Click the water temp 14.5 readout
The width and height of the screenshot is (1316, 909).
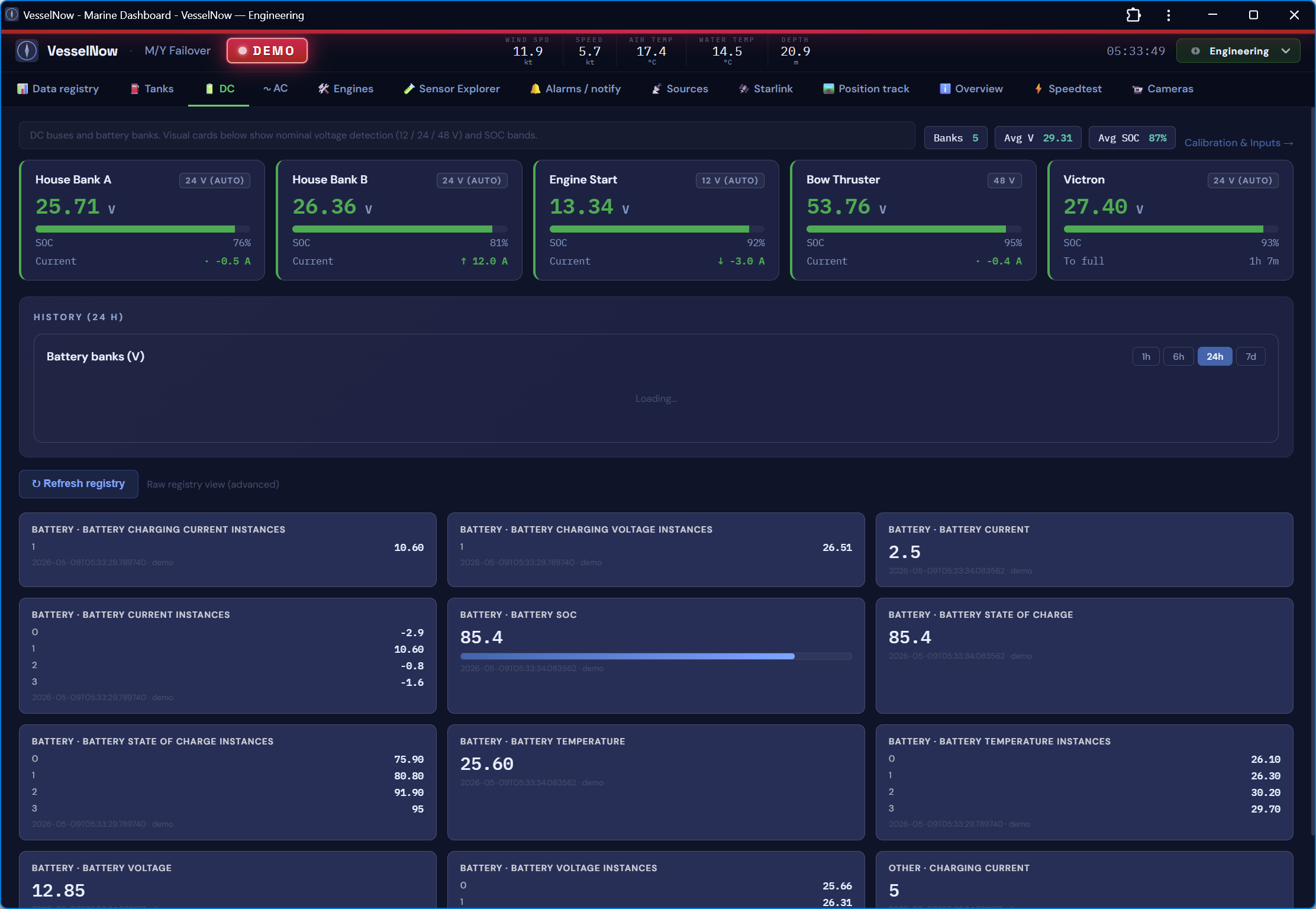point(727,51)
